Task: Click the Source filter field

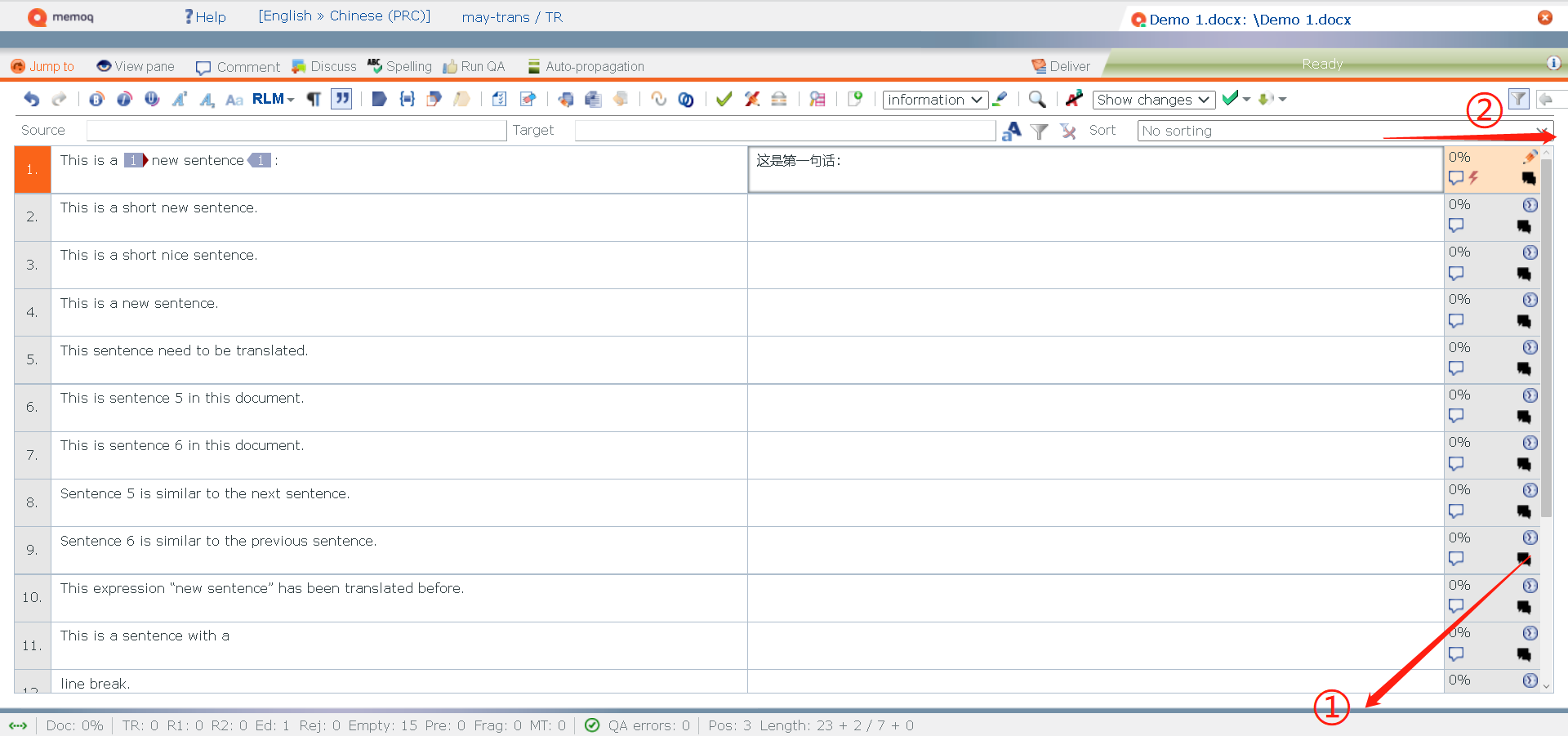Action: [296, 131]
